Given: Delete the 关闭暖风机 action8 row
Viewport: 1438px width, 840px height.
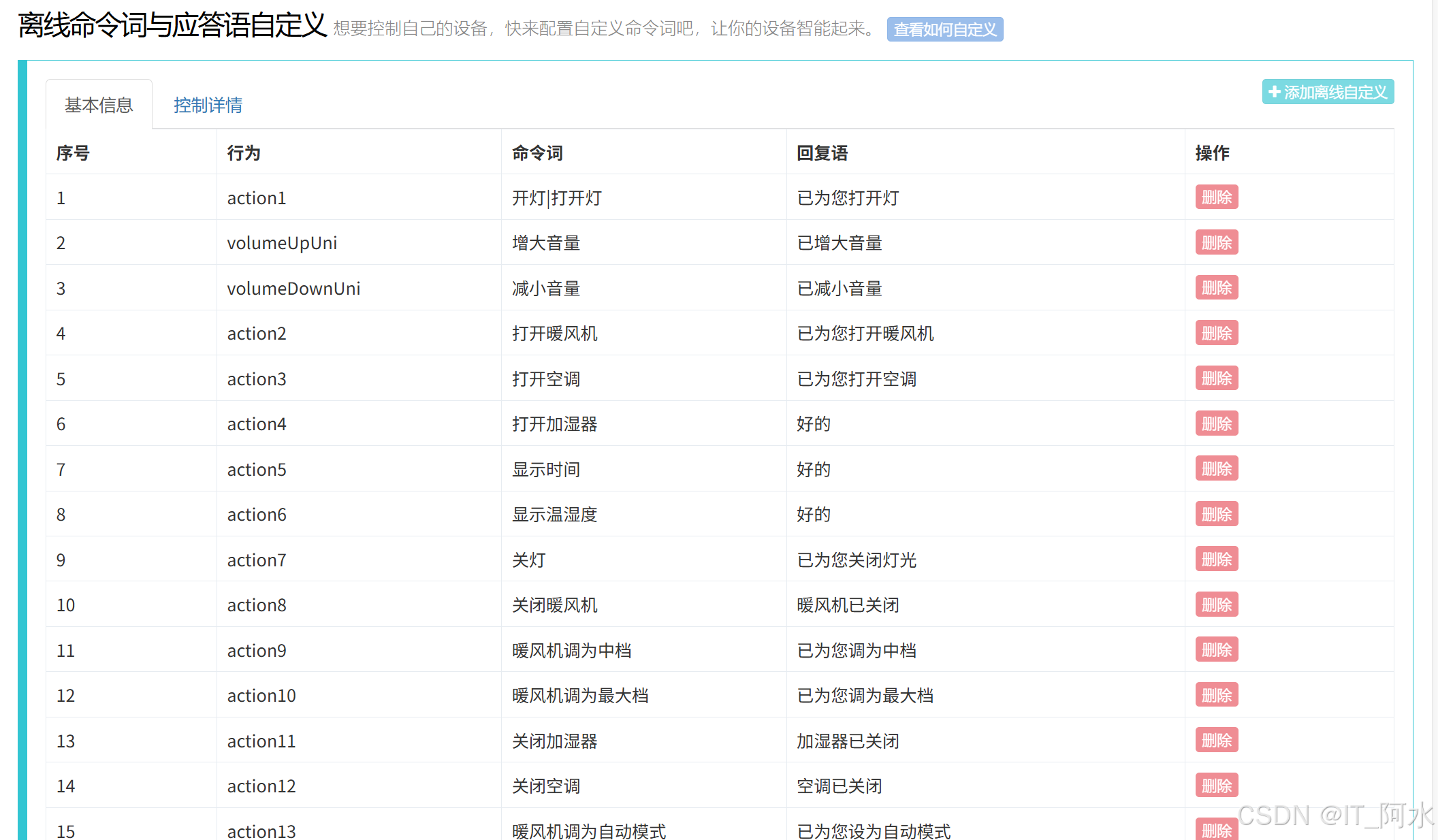Looking at the screenshot, I should tap(1216, 604).
